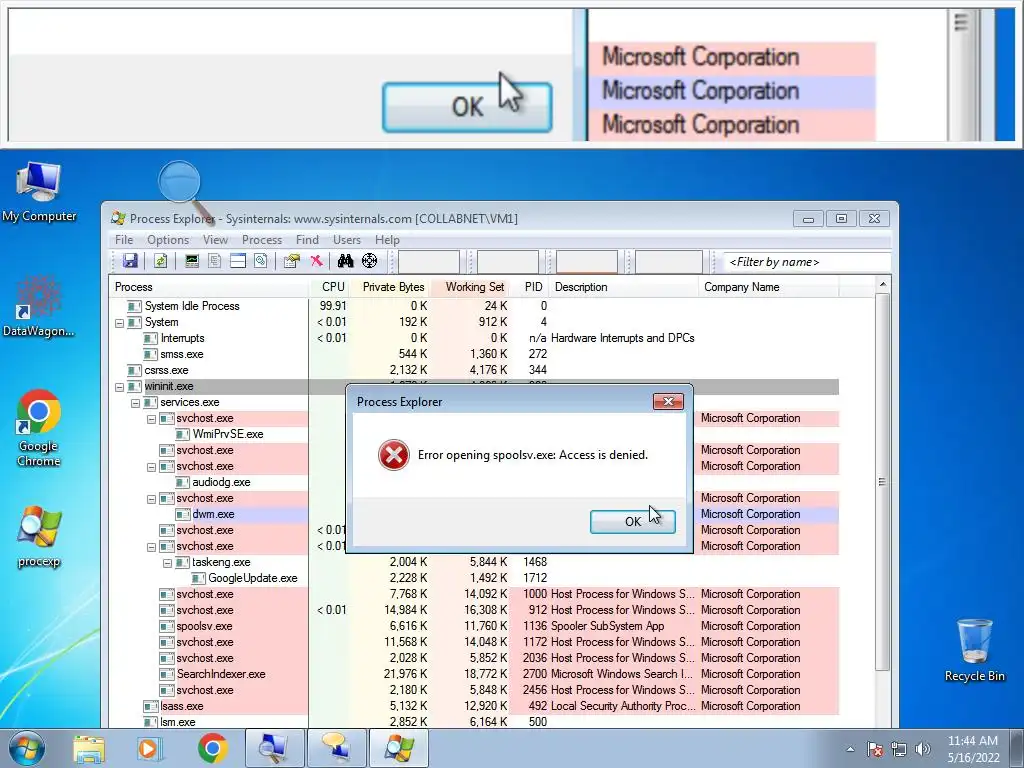Open the Windows Start menu orb
Screen dimensions: 1024x768
[26, 748]
